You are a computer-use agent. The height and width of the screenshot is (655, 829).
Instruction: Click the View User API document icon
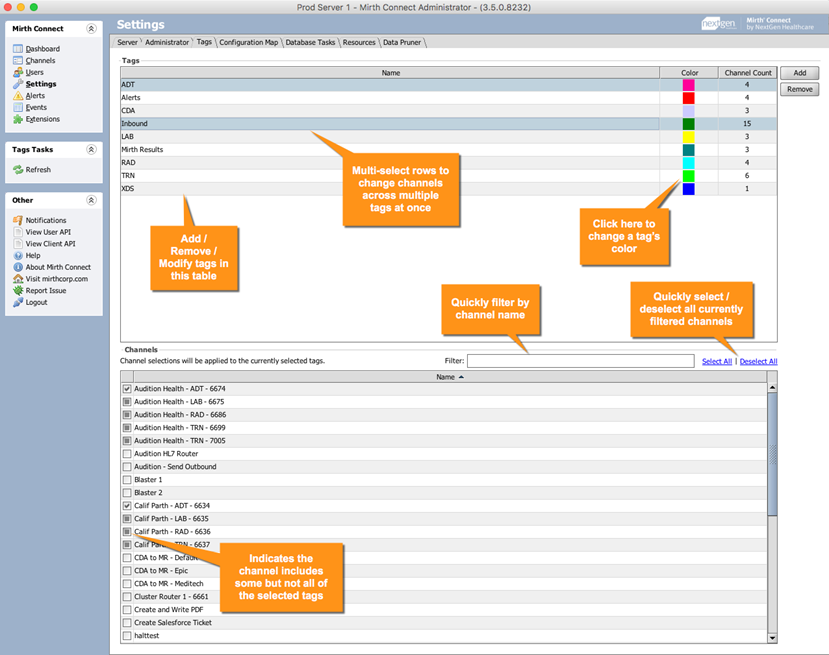(18, 232)
